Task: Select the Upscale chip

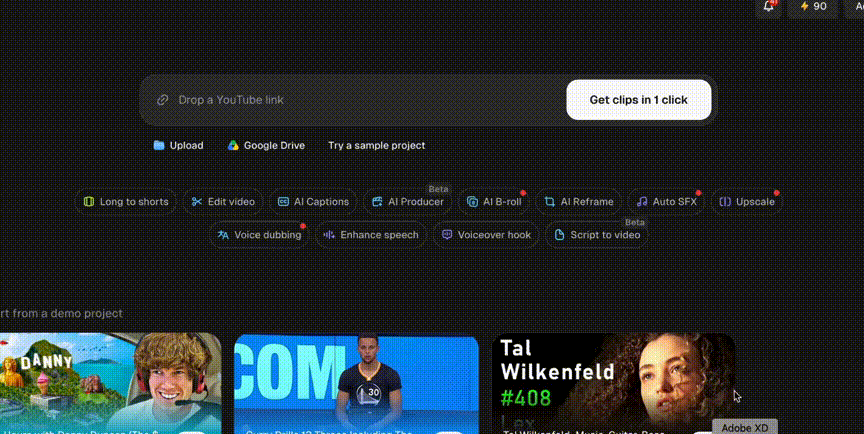Action: coord(747,202)
